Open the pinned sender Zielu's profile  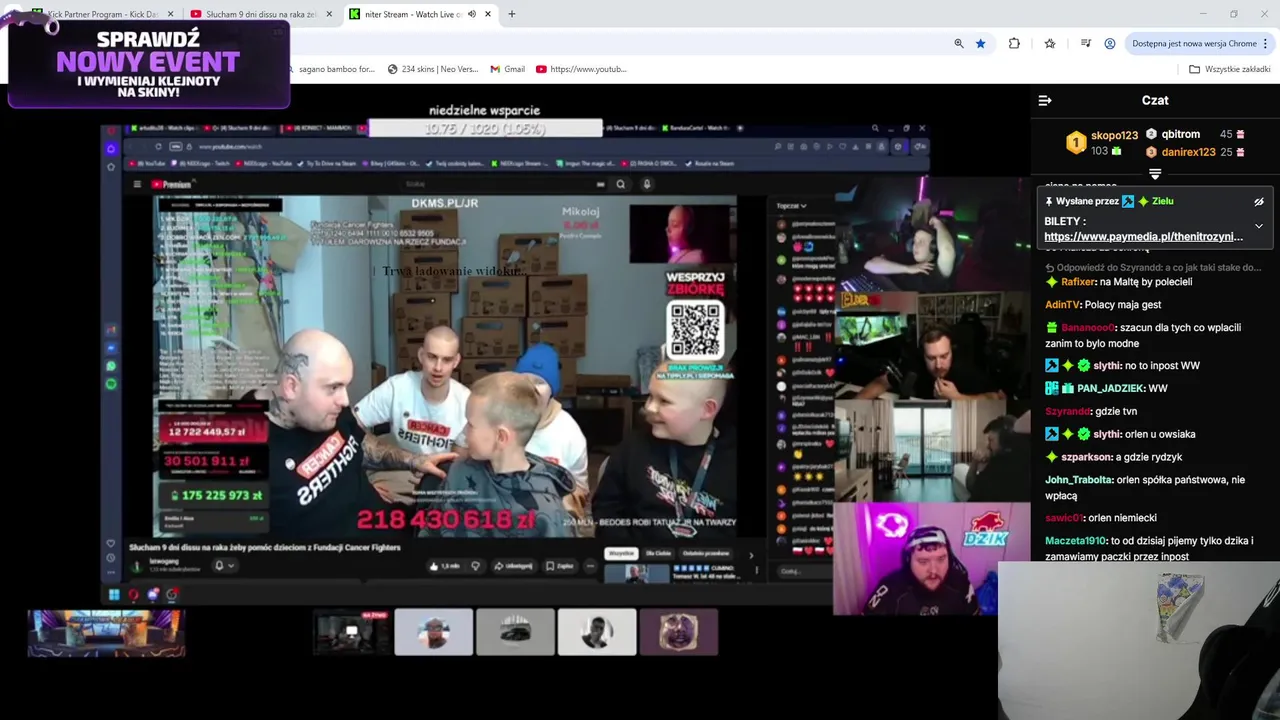[x=1162, y=201]
